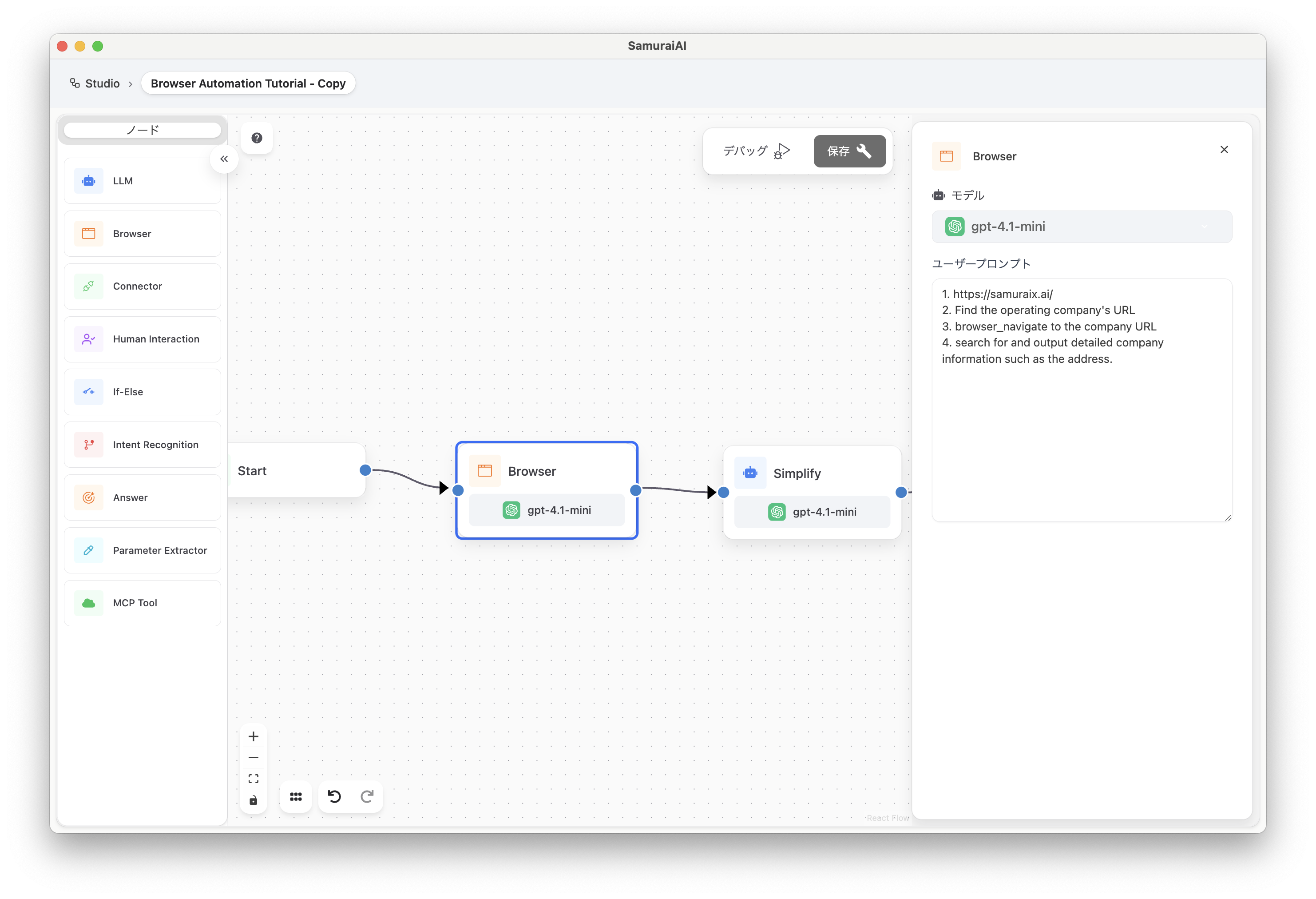Click the デバッグ debug button
Viewport: 1316px width, 899px height.
[x=756, y=151]
